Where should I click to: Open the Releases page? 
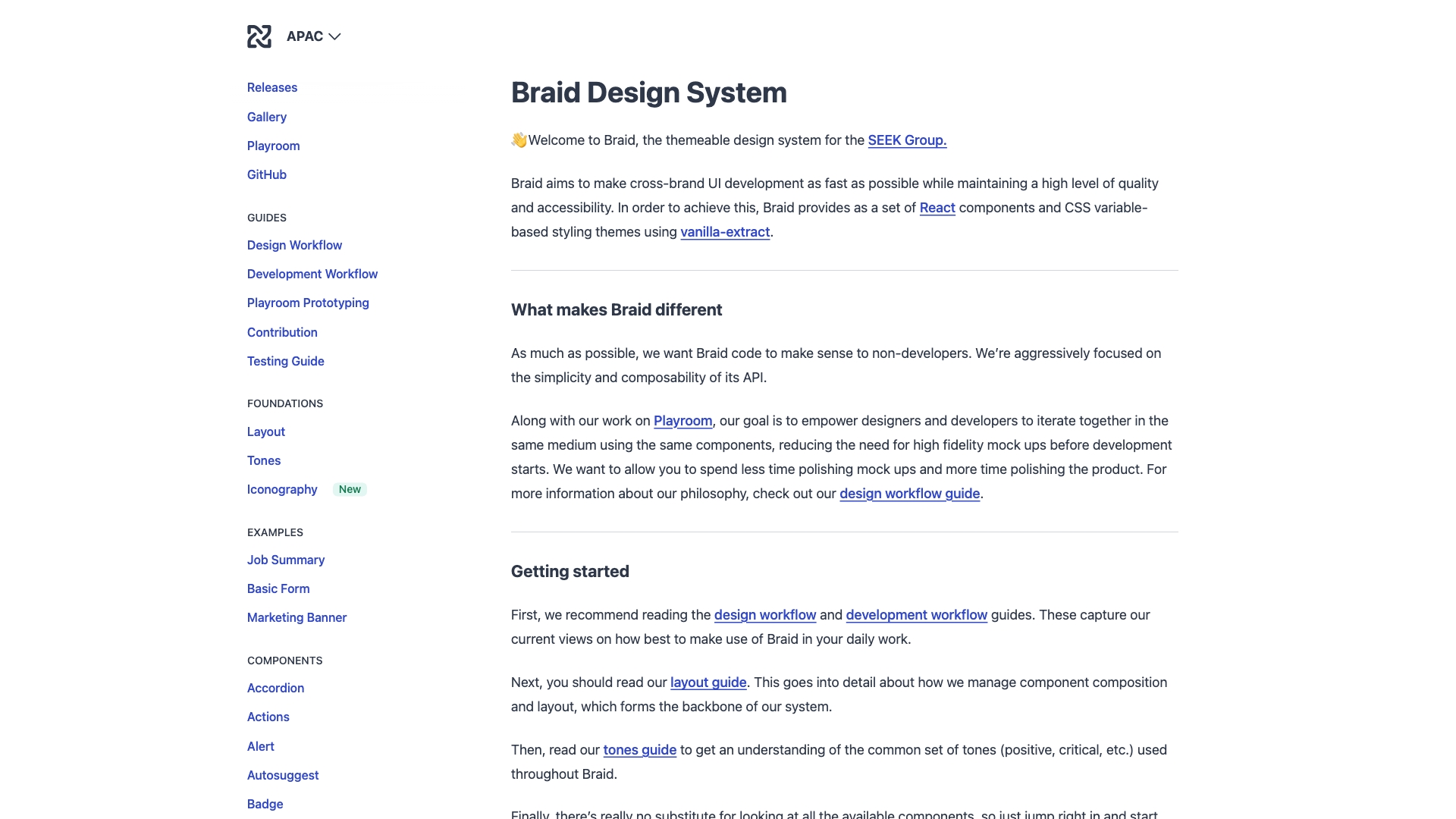click(271, 87)
